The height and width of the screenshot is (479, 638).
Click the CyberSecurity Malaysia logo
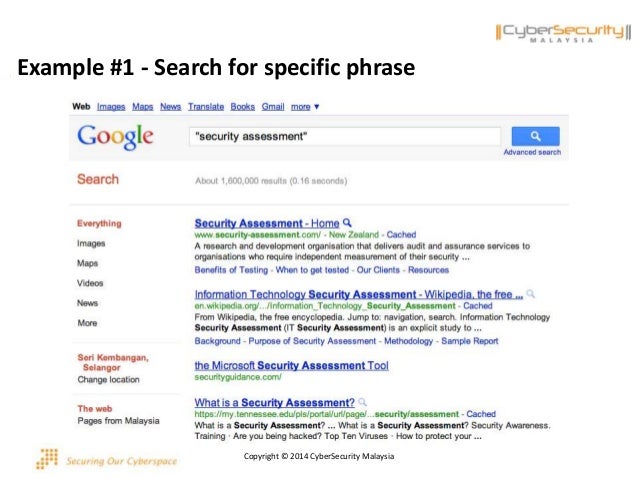563,33
